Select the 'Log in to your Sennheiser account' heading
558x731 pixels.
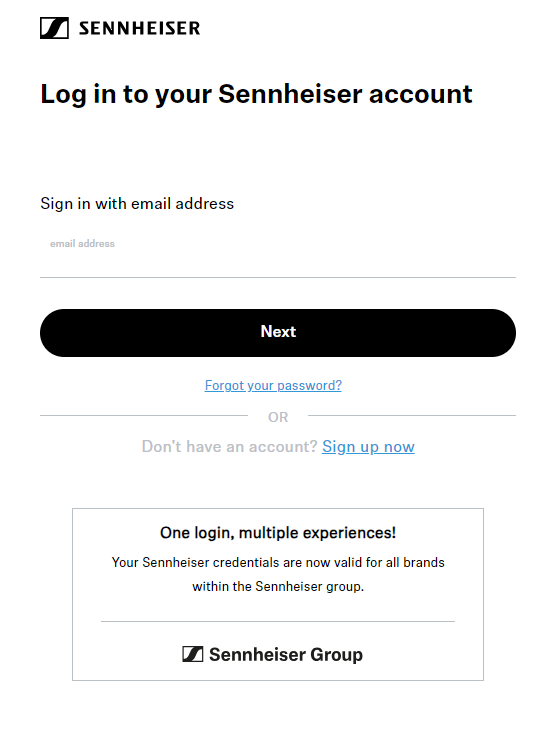tap(256, 95)
